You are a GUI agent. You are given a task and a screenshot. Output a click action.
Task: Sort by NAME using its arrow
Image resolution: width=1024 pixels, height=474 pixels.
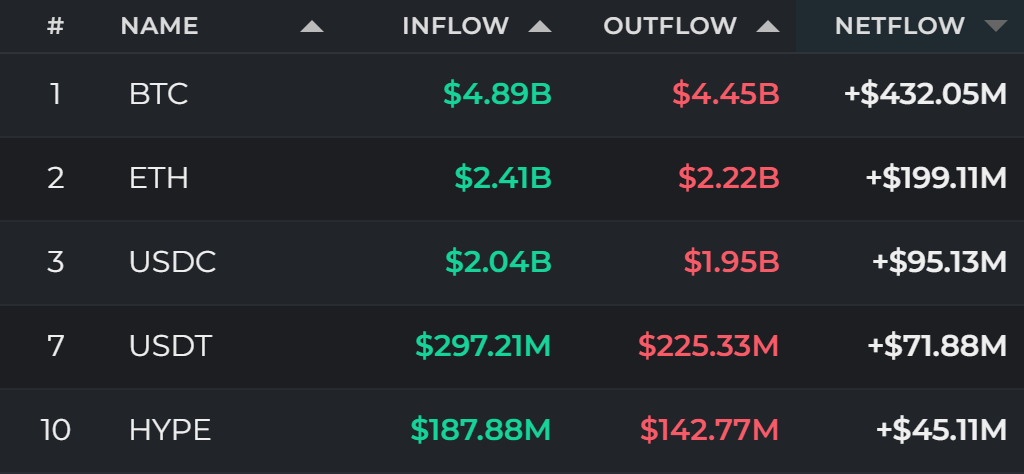[x=312, y=27]
